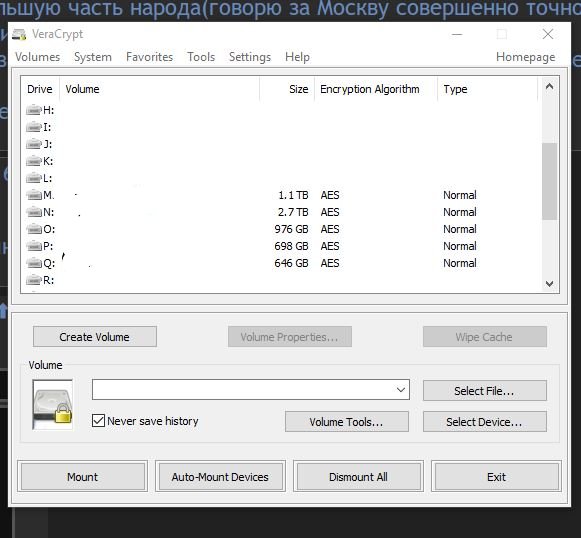Close the VeraCrypt window

pyautogui.click(x=548, y=34)
